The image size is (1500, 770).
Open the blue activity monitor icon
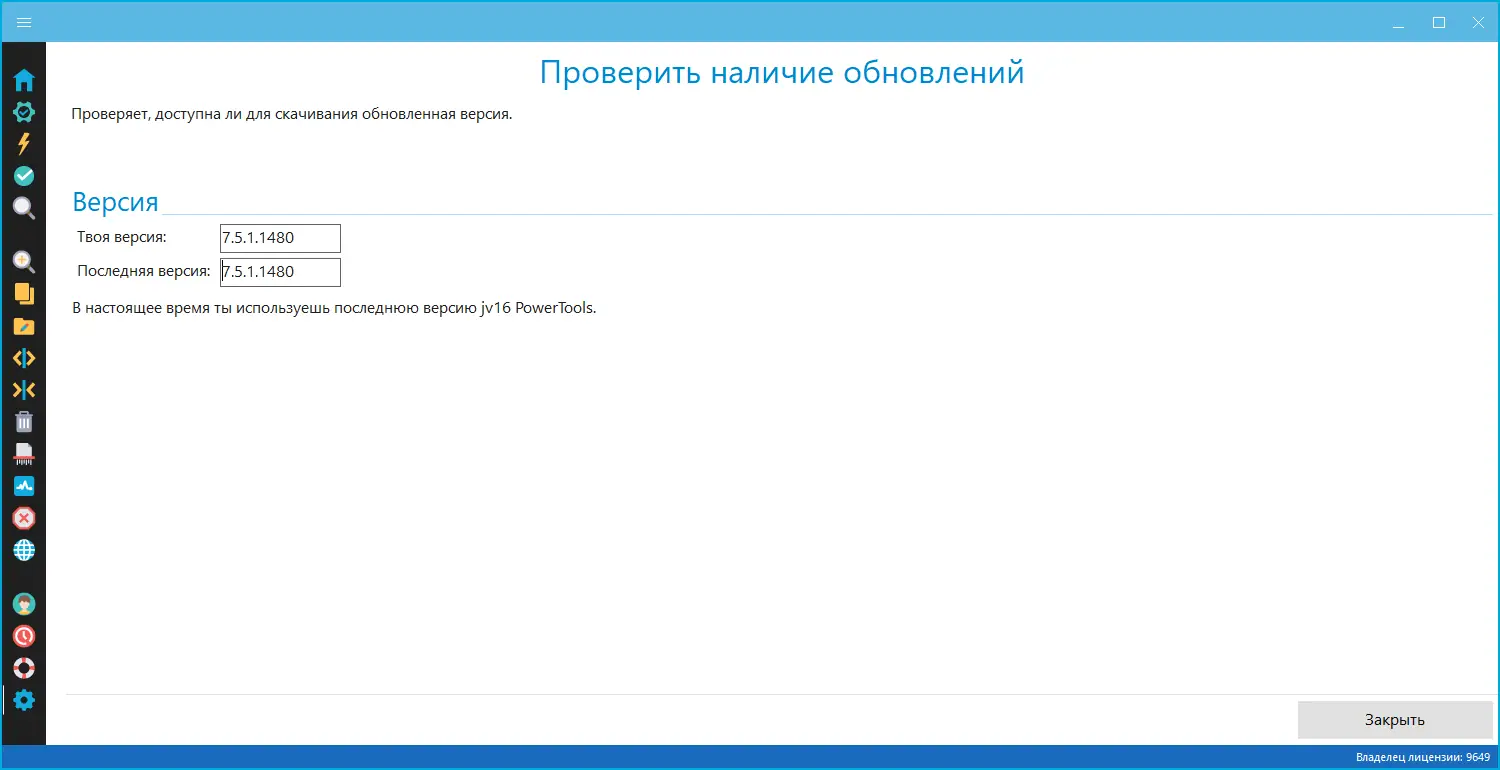(24, 486)
